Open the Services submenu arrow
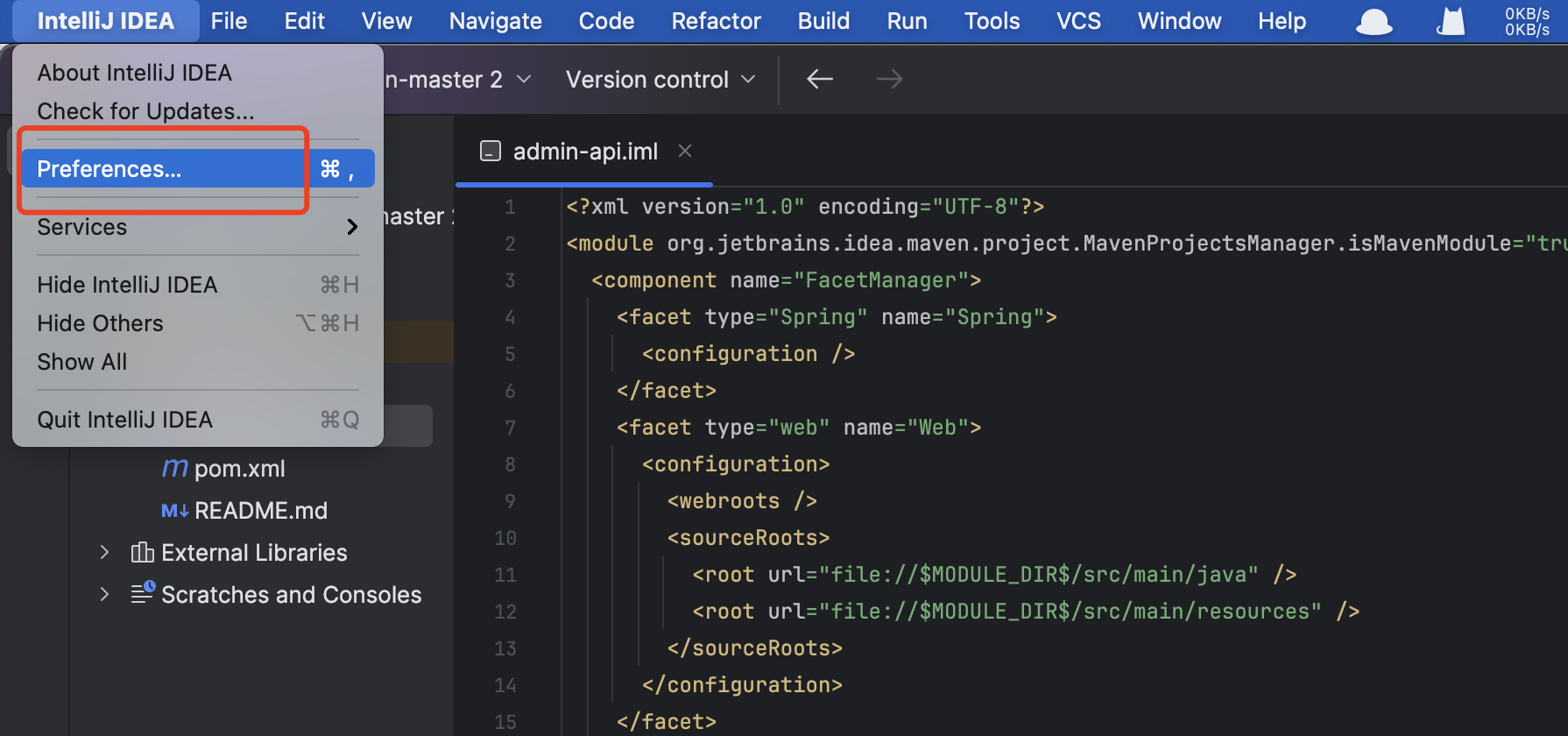This screenshot has height=736, width=1568. 352,227
